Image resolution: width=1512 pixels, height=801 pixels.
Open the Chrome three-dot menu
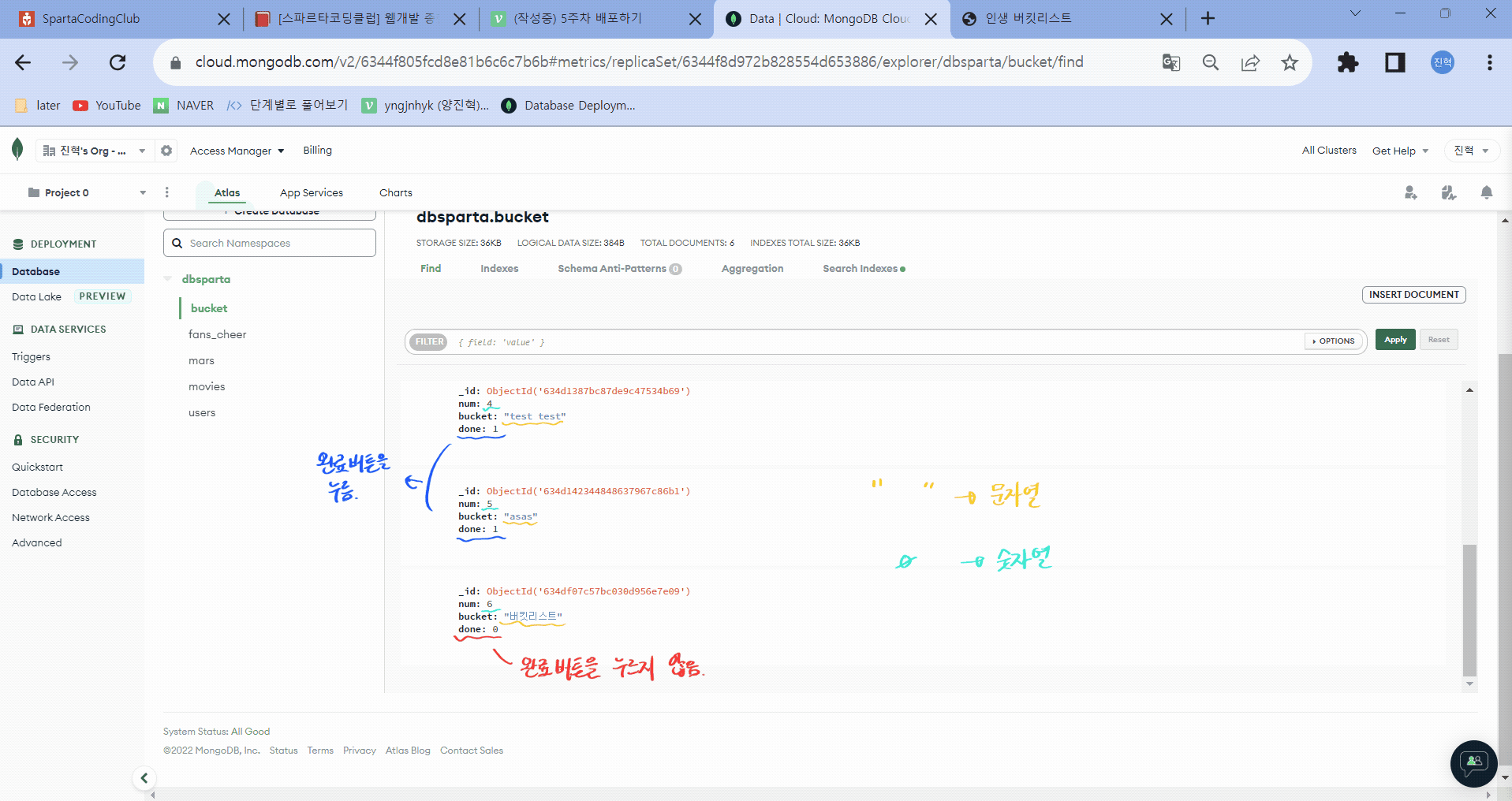[1489, 62]
